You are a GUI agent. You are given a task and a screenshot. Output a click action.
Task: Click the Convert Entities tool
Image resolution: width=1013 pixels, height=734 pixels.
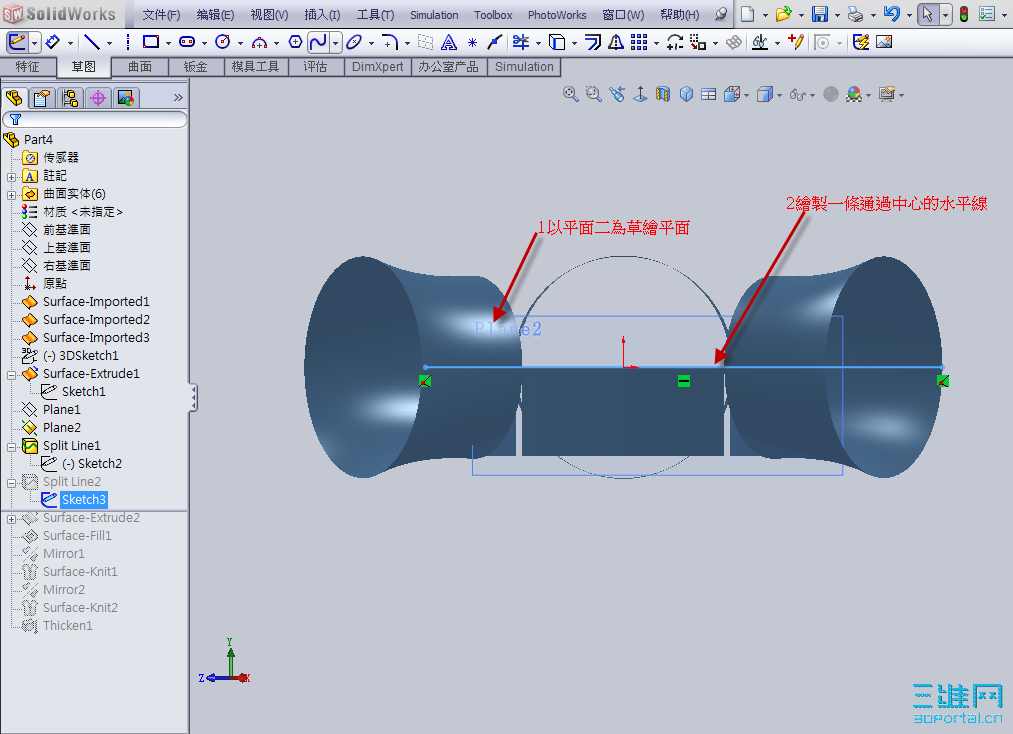click(557, 43)
